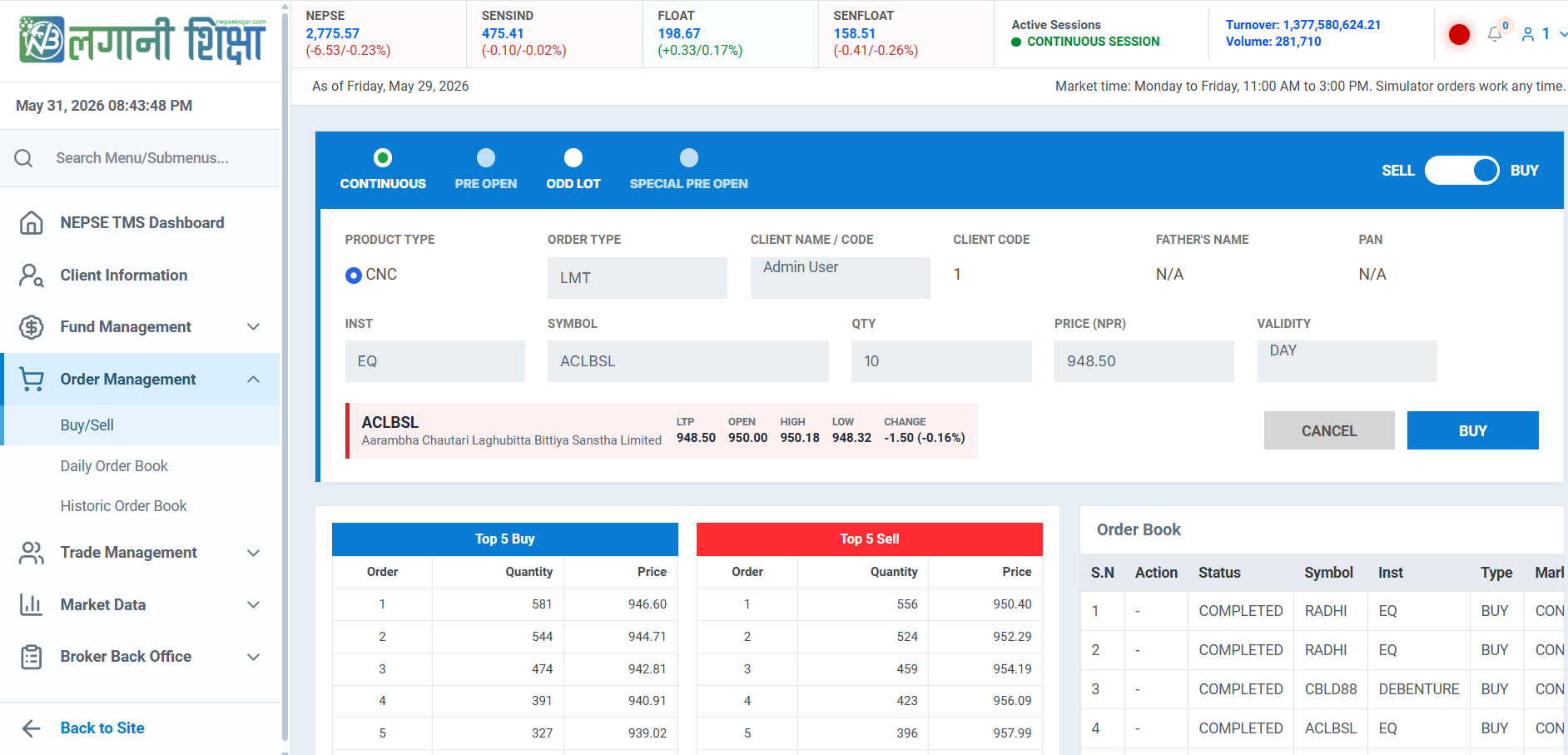This screenshot has height=755, width=1568.
Task: Open the user profile icon
Action: tap(1528, 34)
